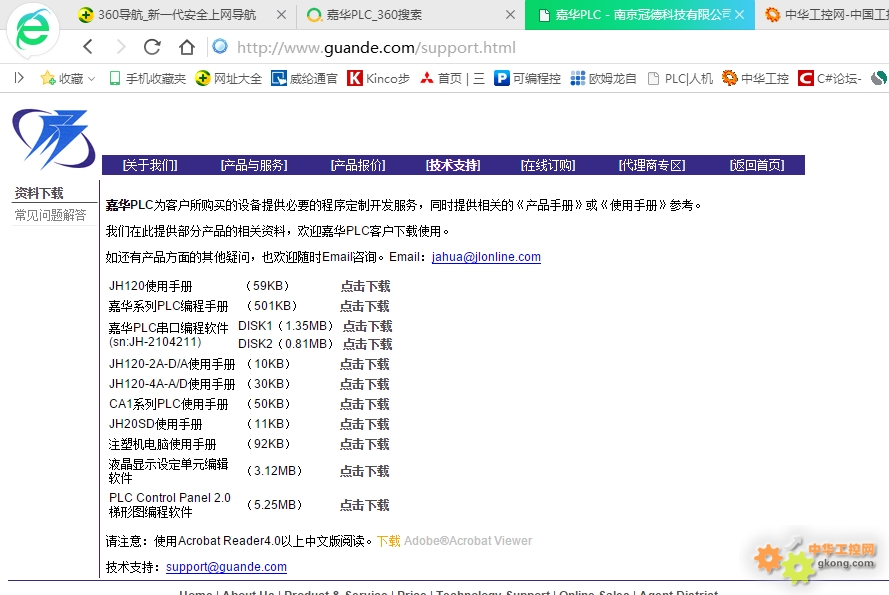
Task: Download PLC Control Panel 2.0 (5.25MB)
Action: pyautogui.click(x=365, y=505)
